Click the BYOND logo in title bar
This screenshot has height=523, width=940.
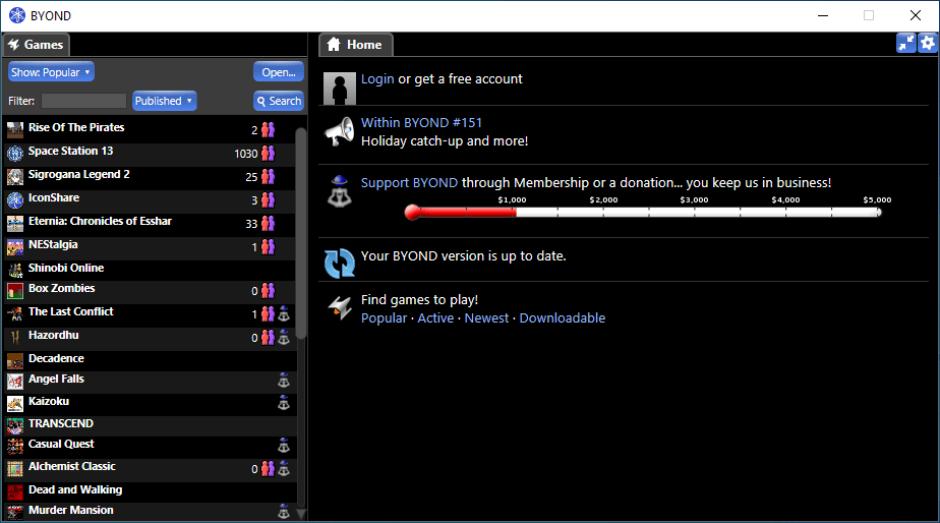17,16
